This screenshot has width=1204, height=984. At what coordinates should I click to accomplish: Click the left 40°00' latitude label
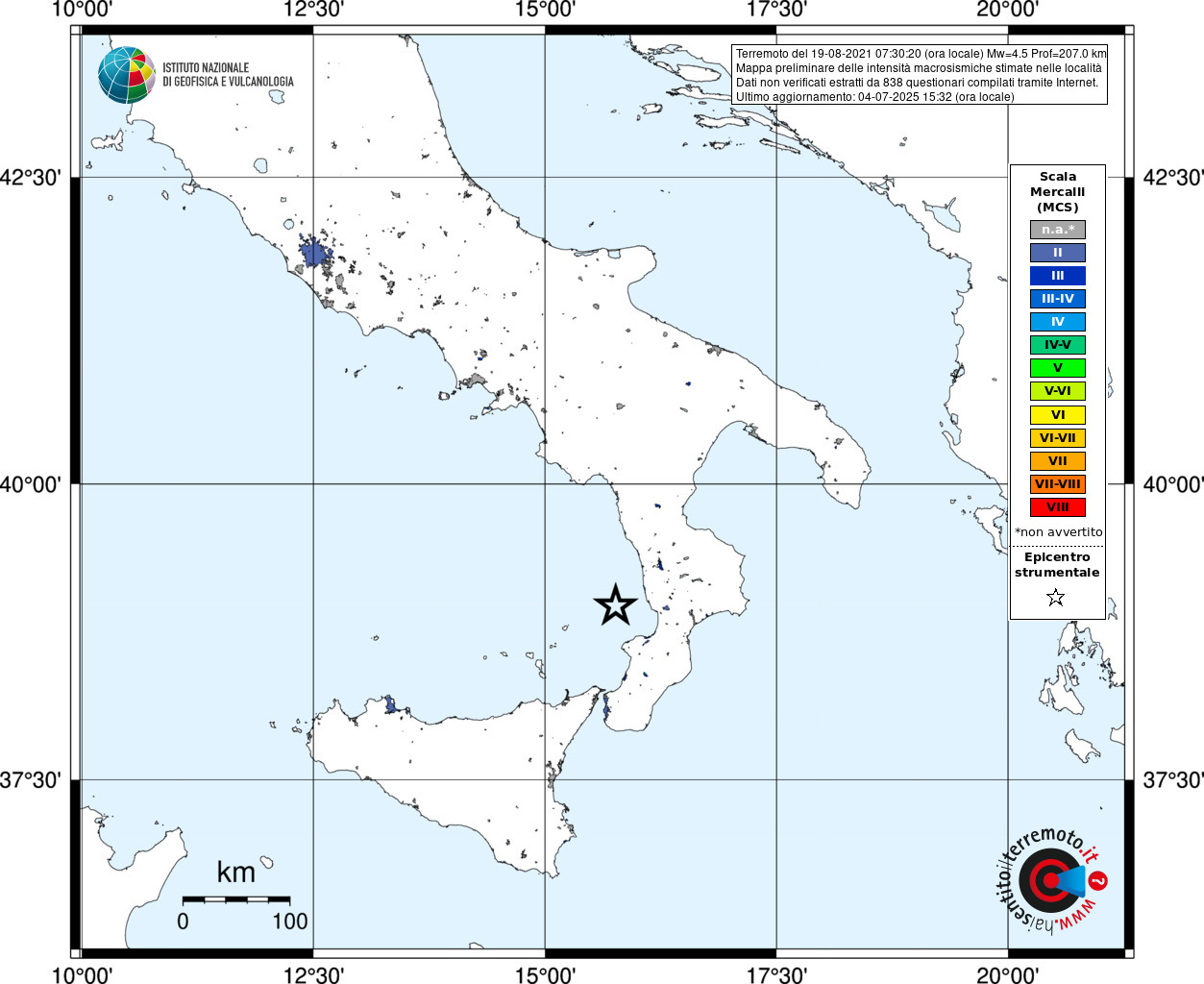click(x=30, y=484)
